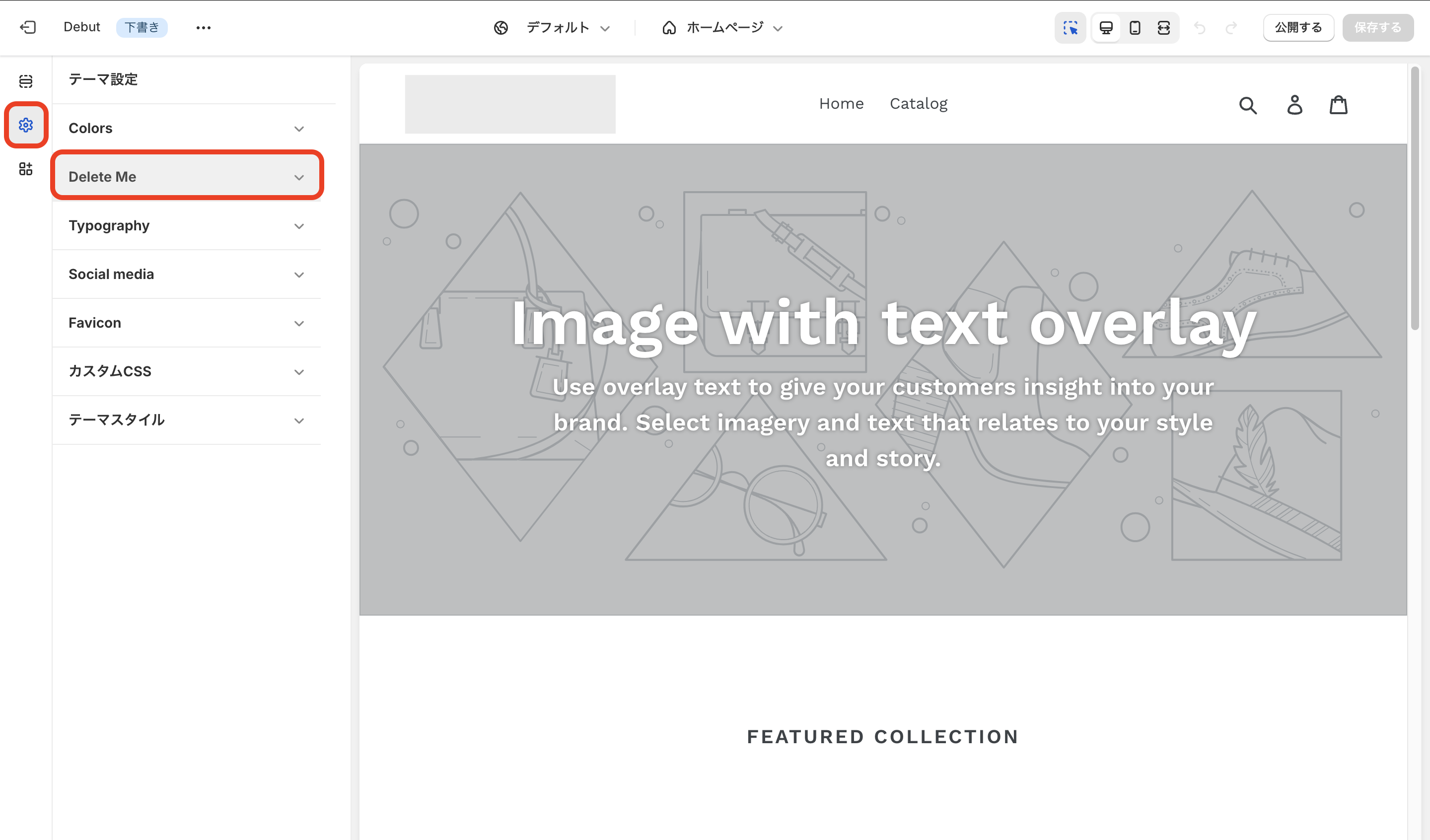Image resolution: width=1430 pixels, height=840 pixels.
Task: Click the Debut theme name
Action: tap(82, 27)
